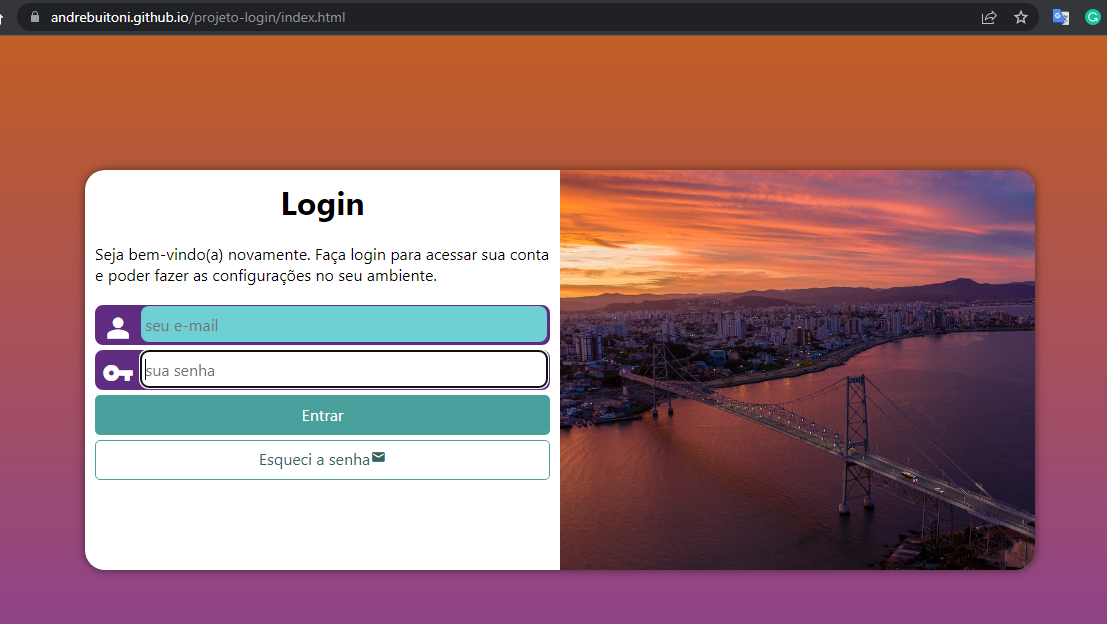Click the Login heading
Viewport: 1107px width, 624px height.
(322, 204)
